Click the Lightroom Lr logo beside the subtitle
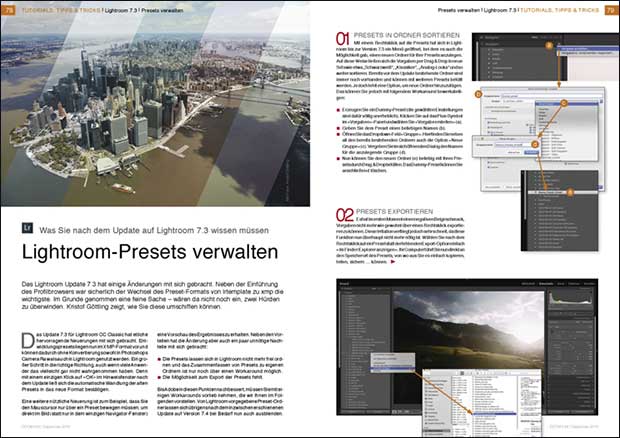Viewport: 620px width, 438px height. click(27, 228)
